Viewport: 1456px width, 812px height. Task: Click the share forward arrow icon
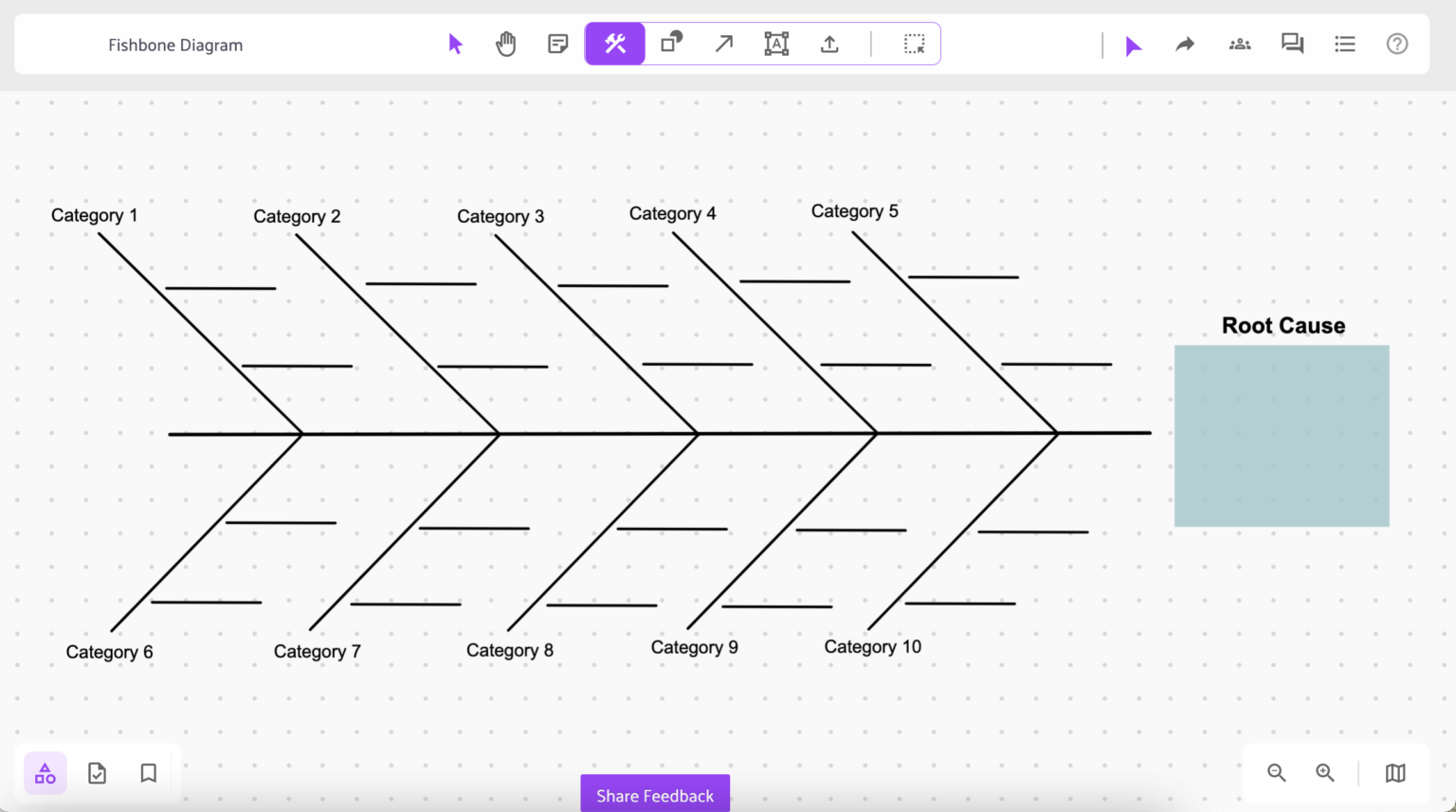[x=1184, y=44]
